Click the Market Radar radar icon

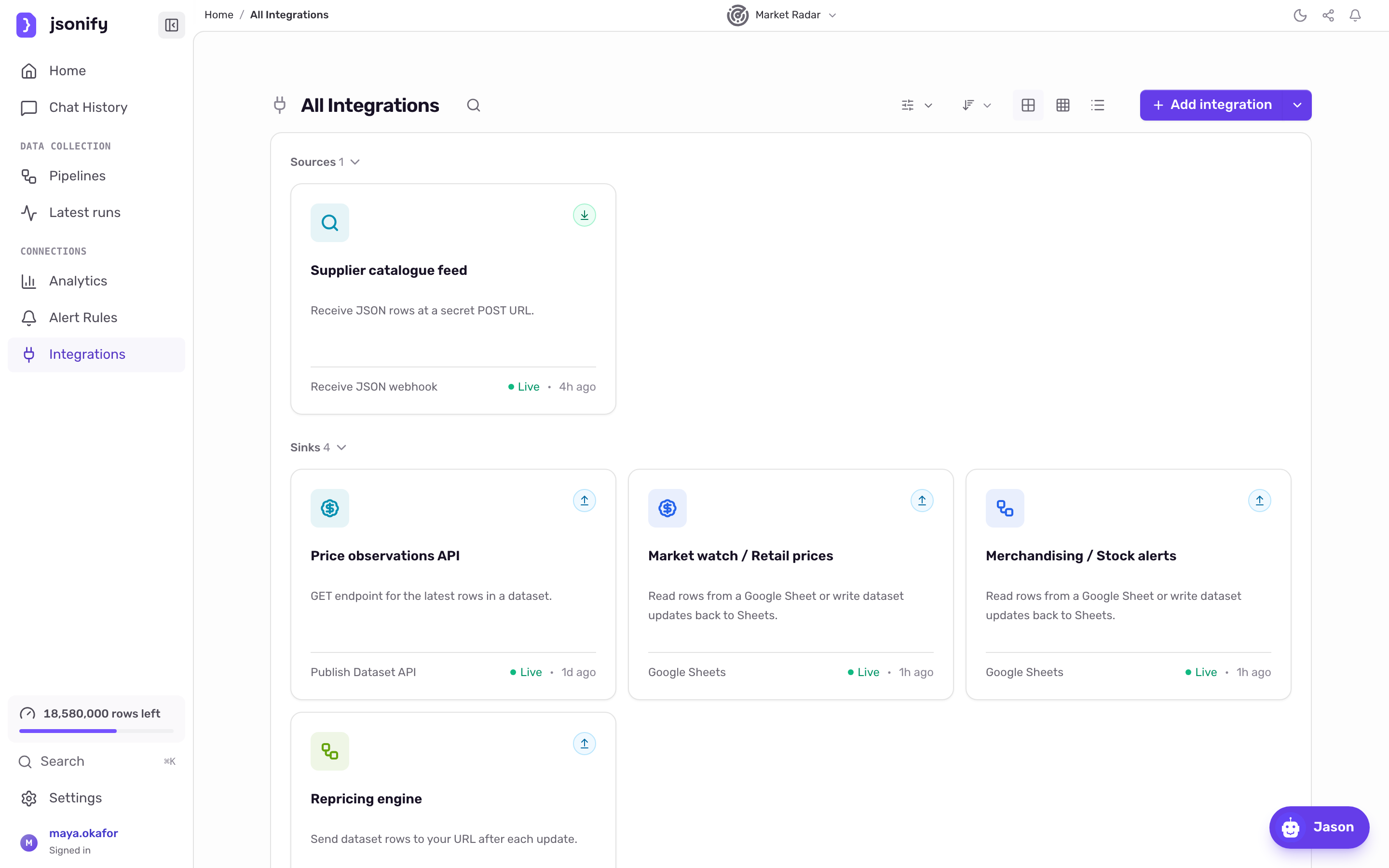point(737,15)
